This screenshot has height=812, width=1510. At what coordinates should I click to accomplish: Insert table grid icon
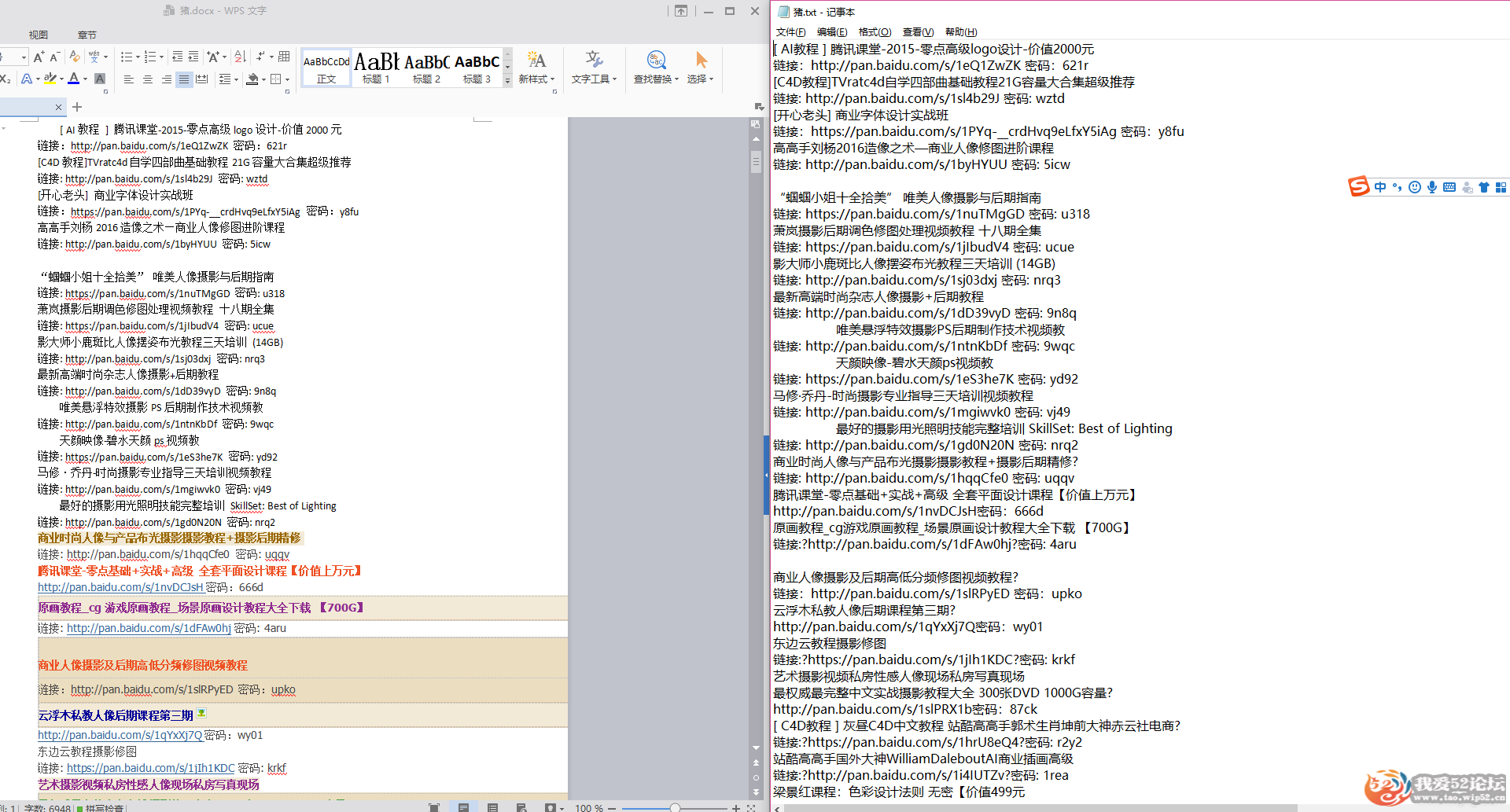[285, 57]
